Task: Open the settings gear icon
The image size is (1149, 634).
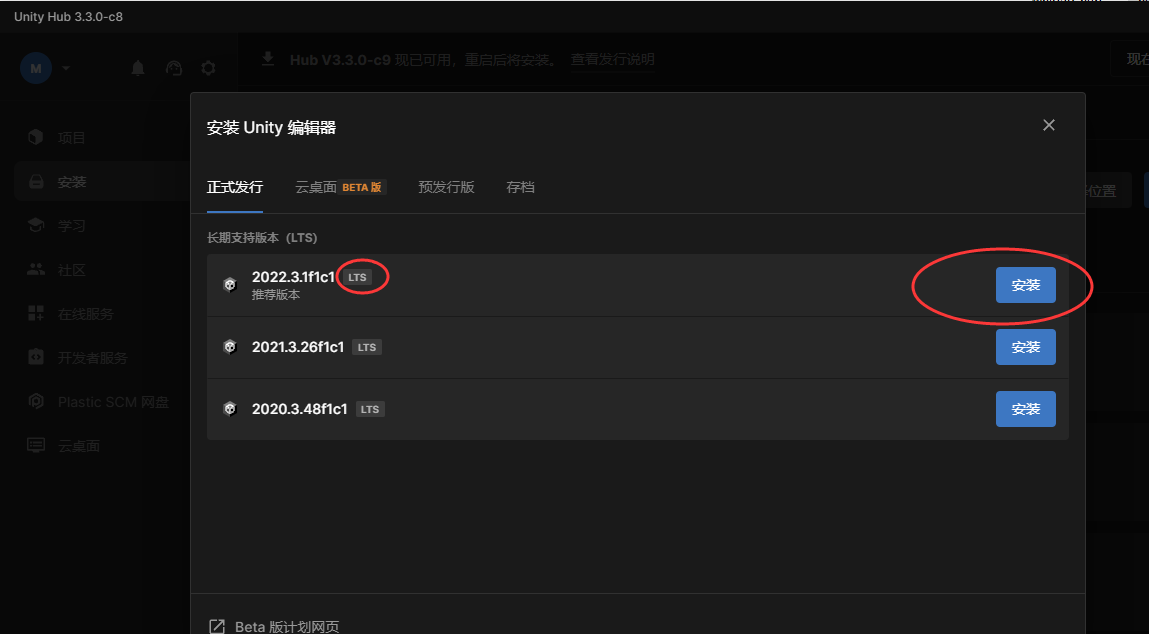Action: (x=208, y=68)
